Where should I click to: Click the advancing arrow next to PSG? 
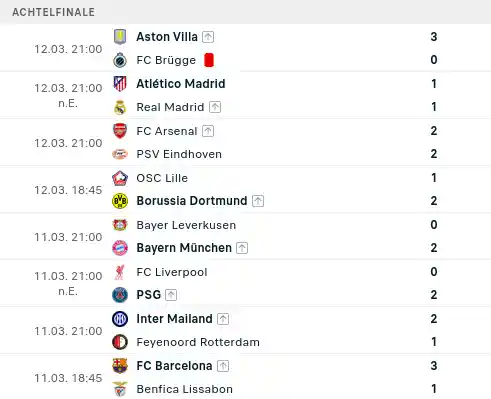[x=171, y=295]
